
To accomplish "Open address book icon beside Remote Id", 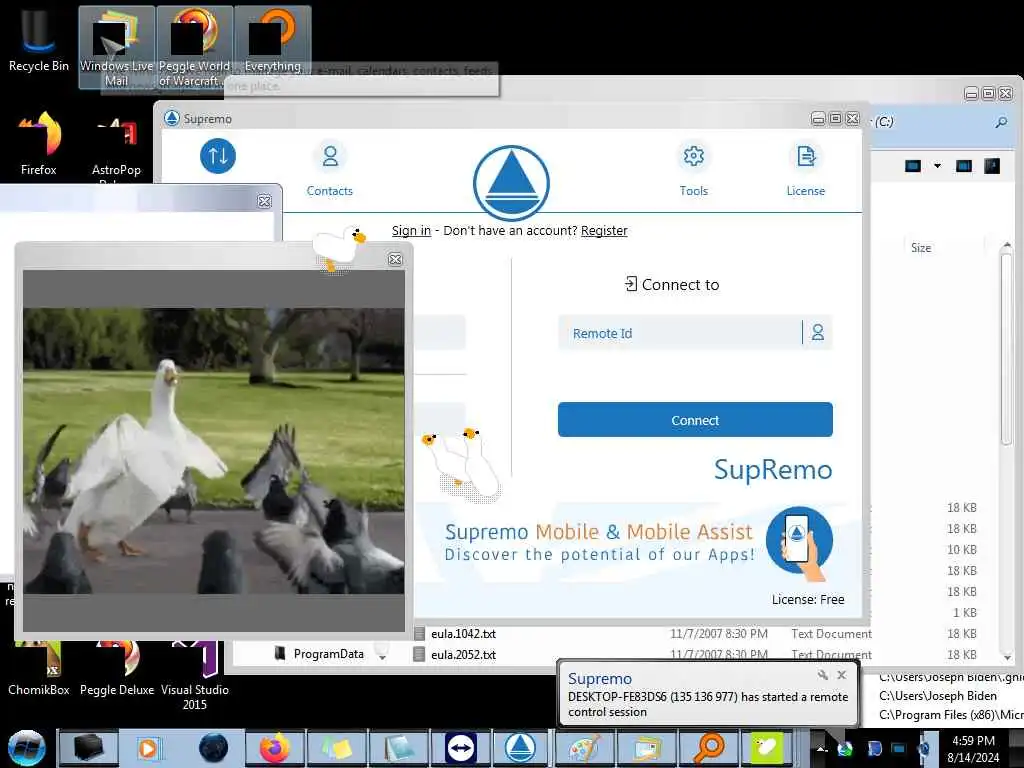I will click(x=818, y=333).
